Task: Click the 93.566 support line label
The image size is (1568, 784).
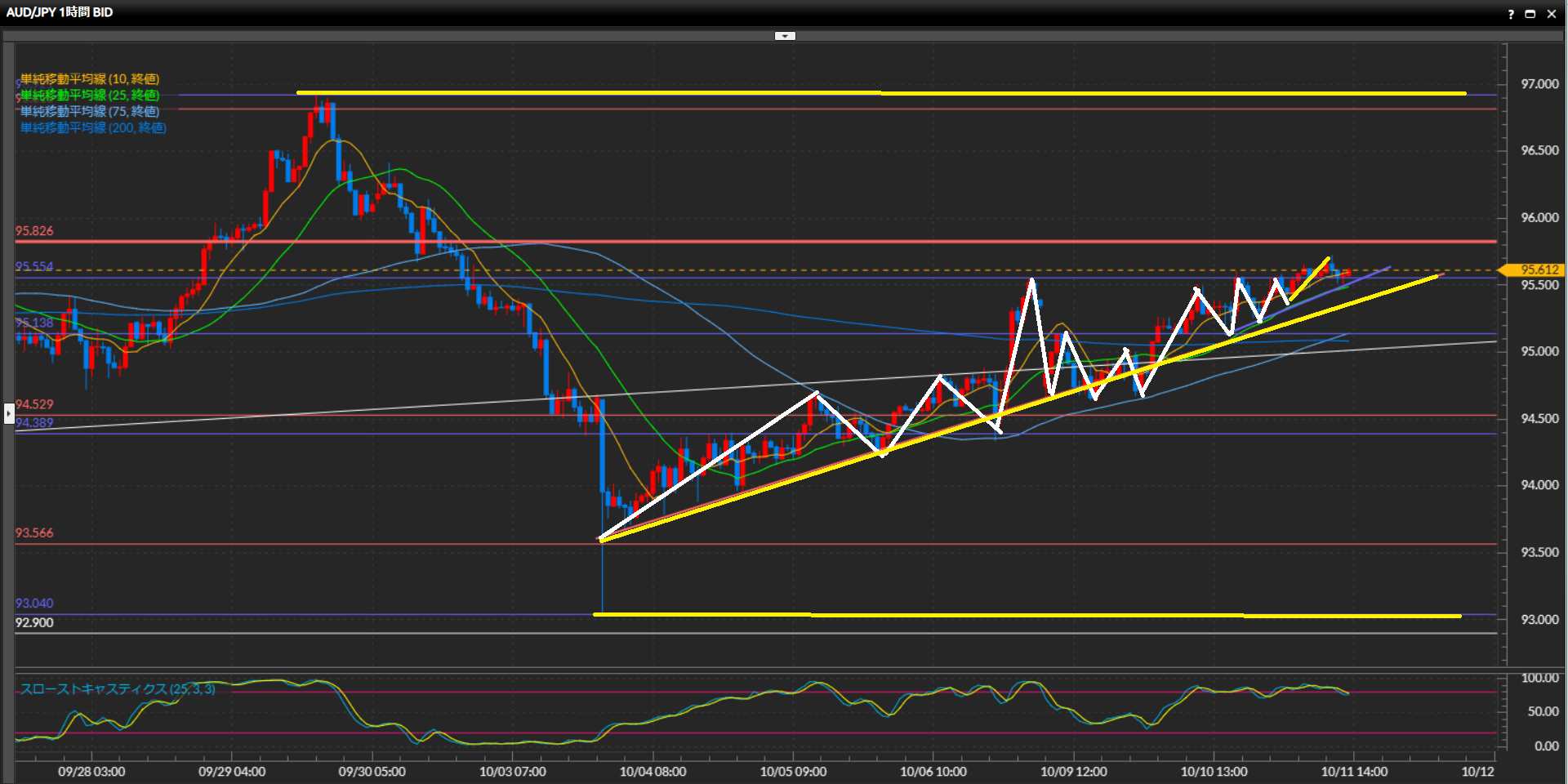Action: point(34,533)
